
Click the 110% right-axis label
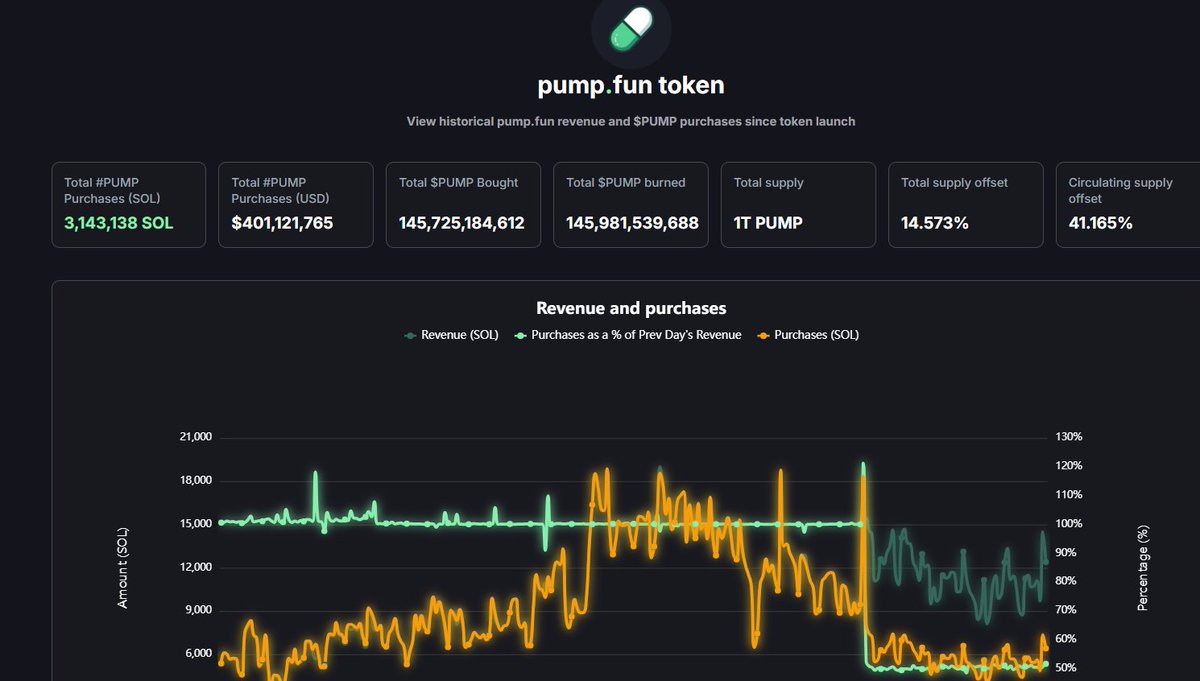1069,495
